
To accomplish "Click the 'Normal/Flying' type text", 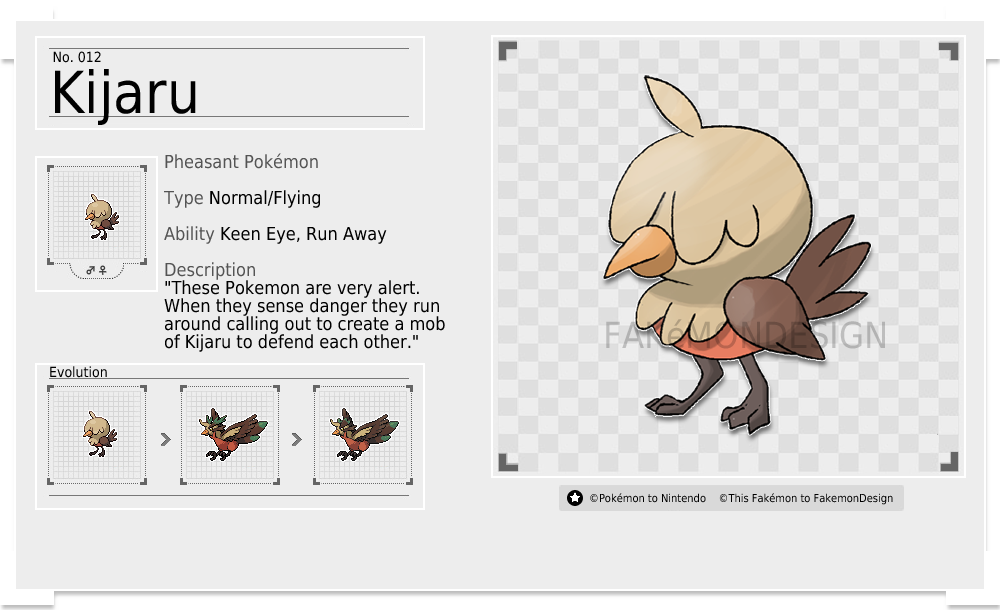I will click(265, 198).
